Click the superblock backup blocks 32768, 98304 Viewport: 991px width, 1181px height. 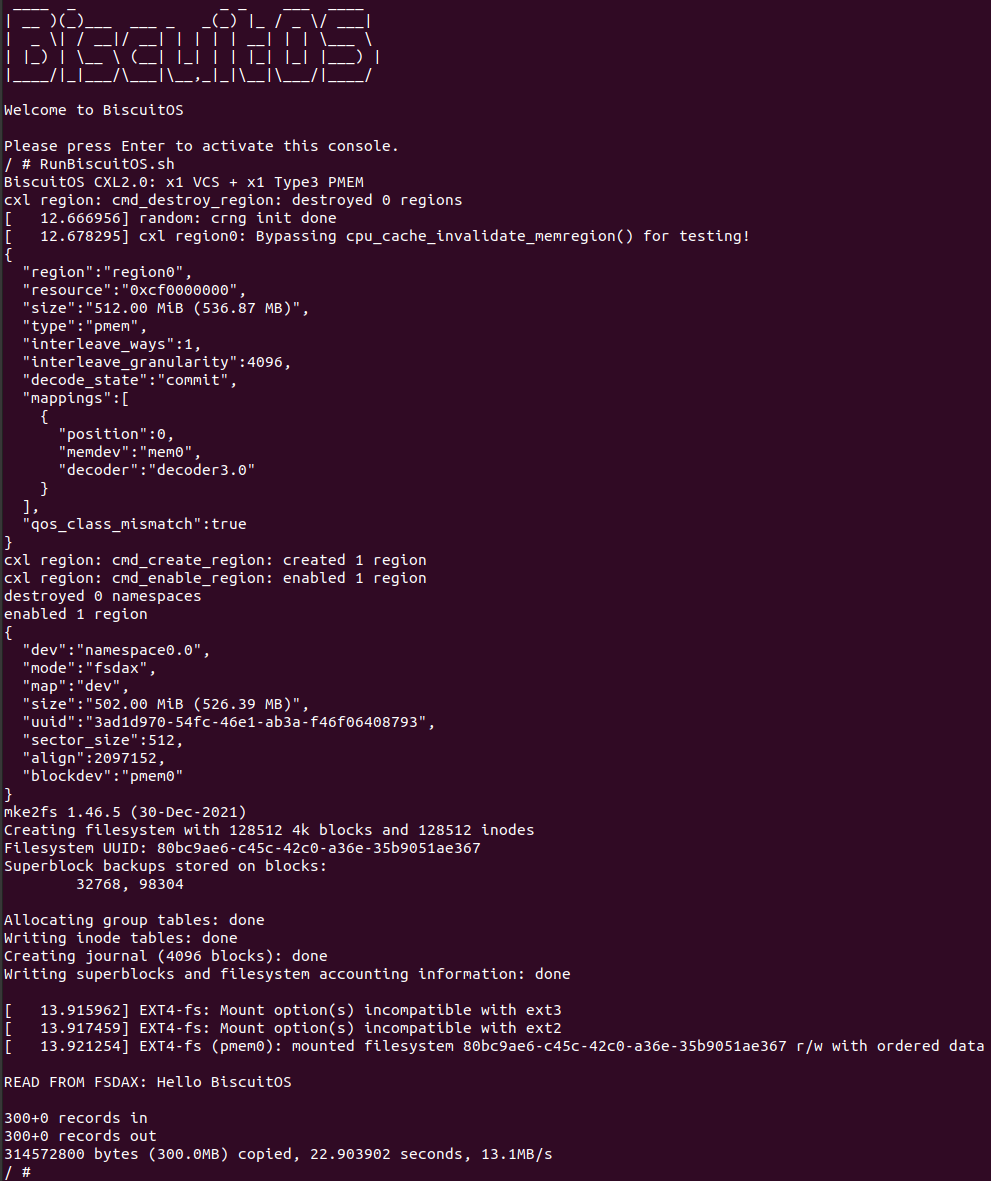click(130, 884)
